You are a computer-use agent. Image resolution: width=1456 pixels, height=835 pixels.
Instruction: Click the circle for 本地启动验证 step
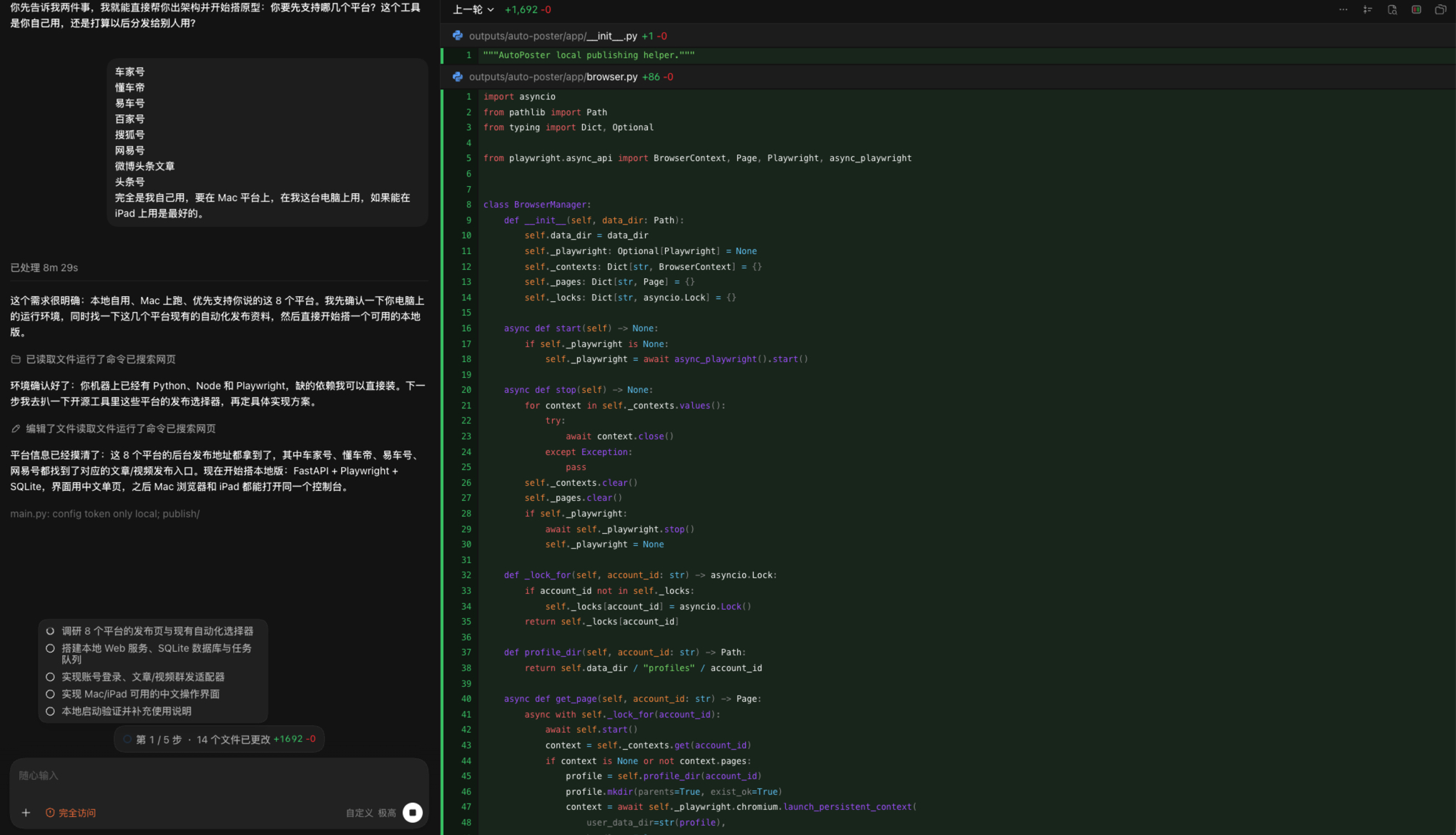pos(50,711)
